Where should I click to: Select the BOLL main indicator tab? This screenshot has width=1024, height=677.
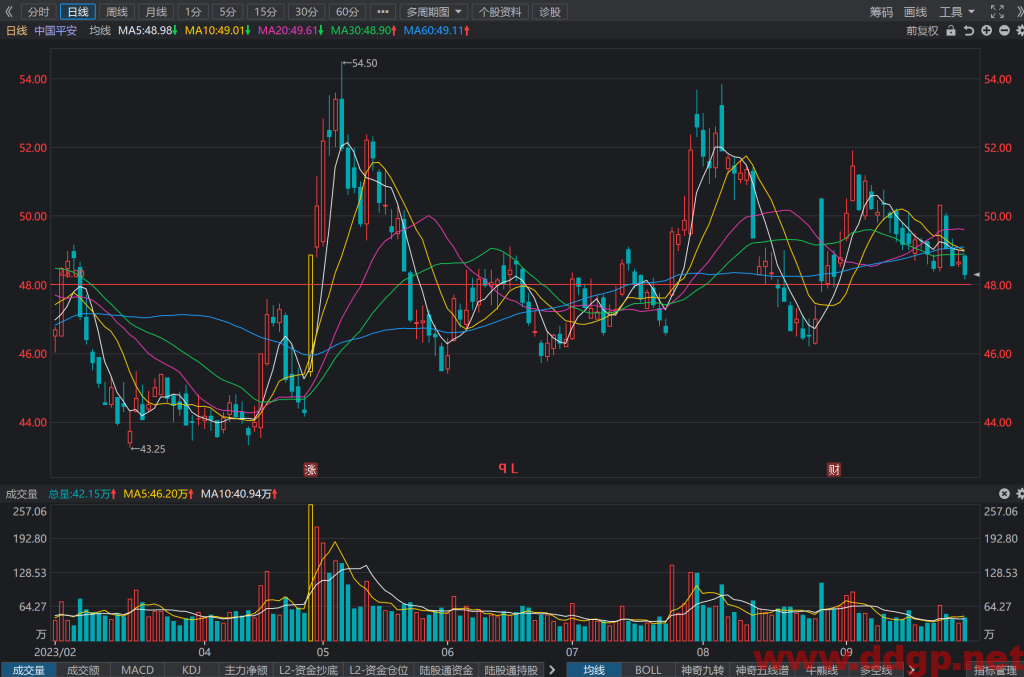pos(648,670)
